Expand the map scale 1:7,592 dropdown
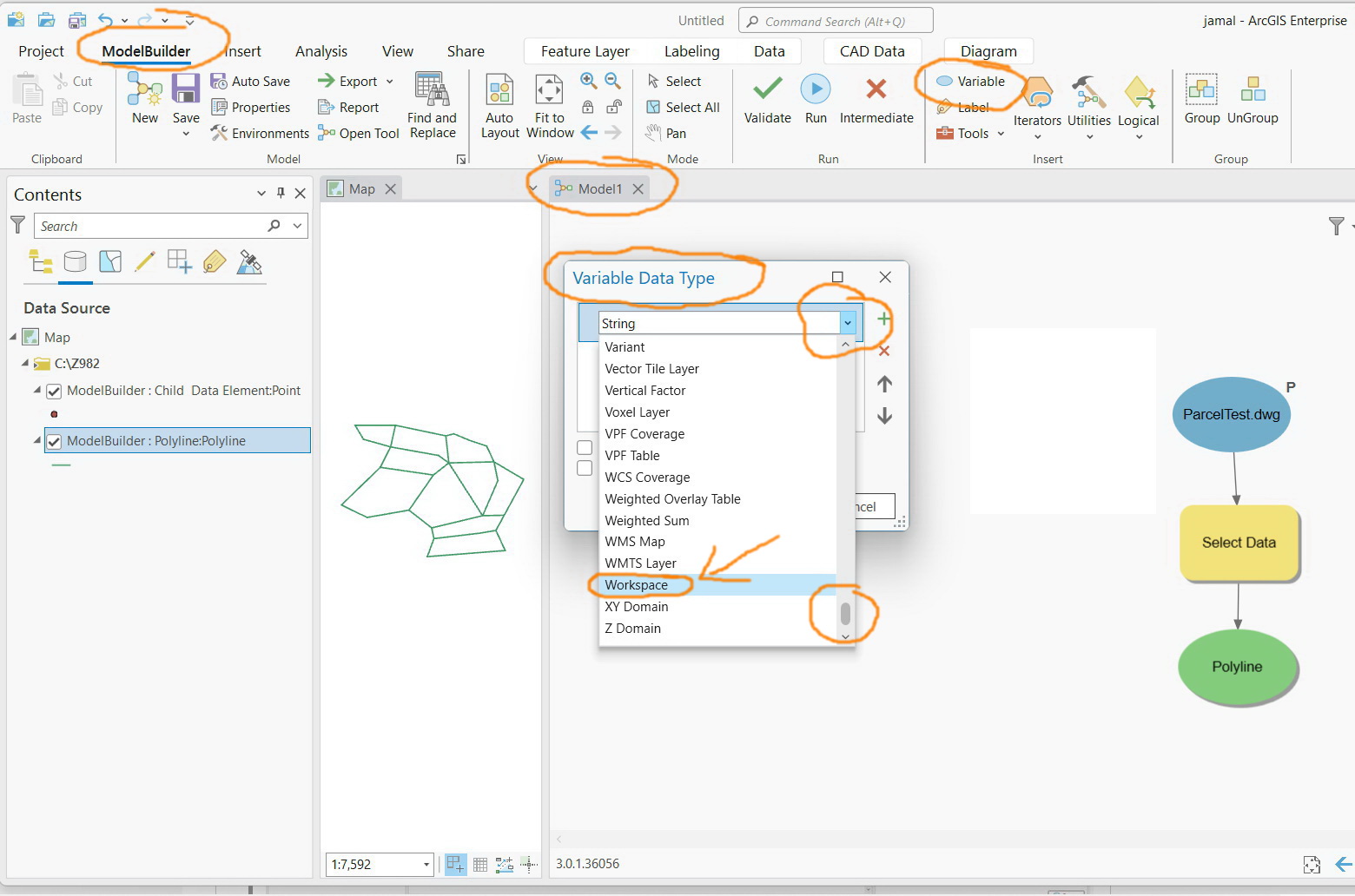Screen dimensions: 1355x896 426,864
